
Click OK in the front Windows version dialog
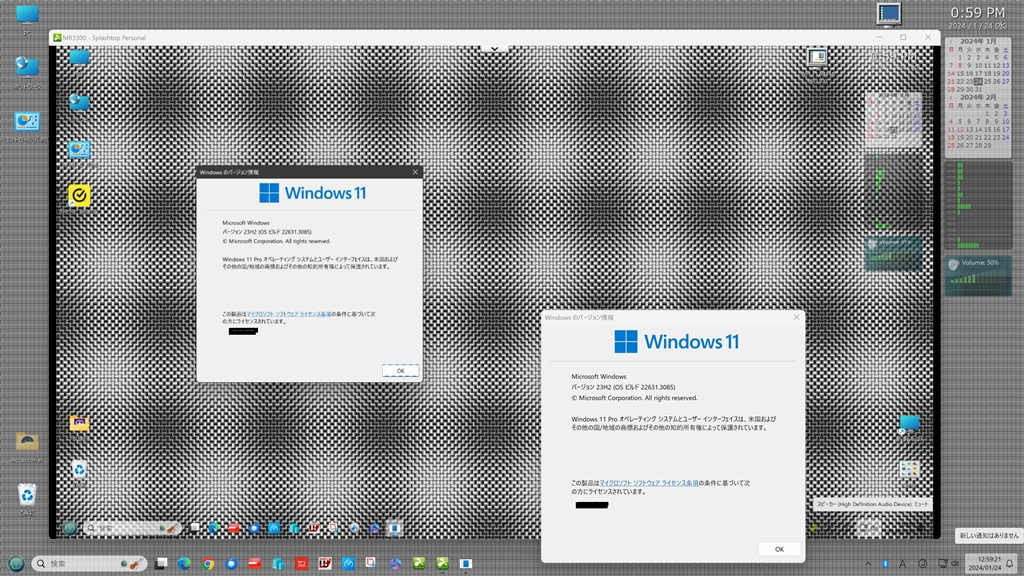coord(779,549)
